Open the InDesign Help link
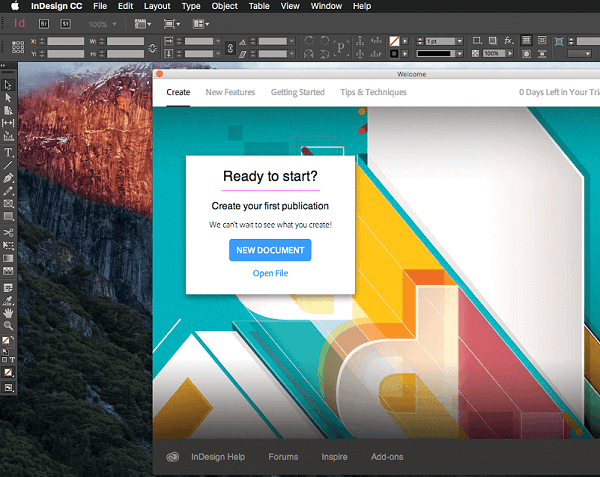Image resolution: width=600 pixels, height=477 pixels. 218,457
